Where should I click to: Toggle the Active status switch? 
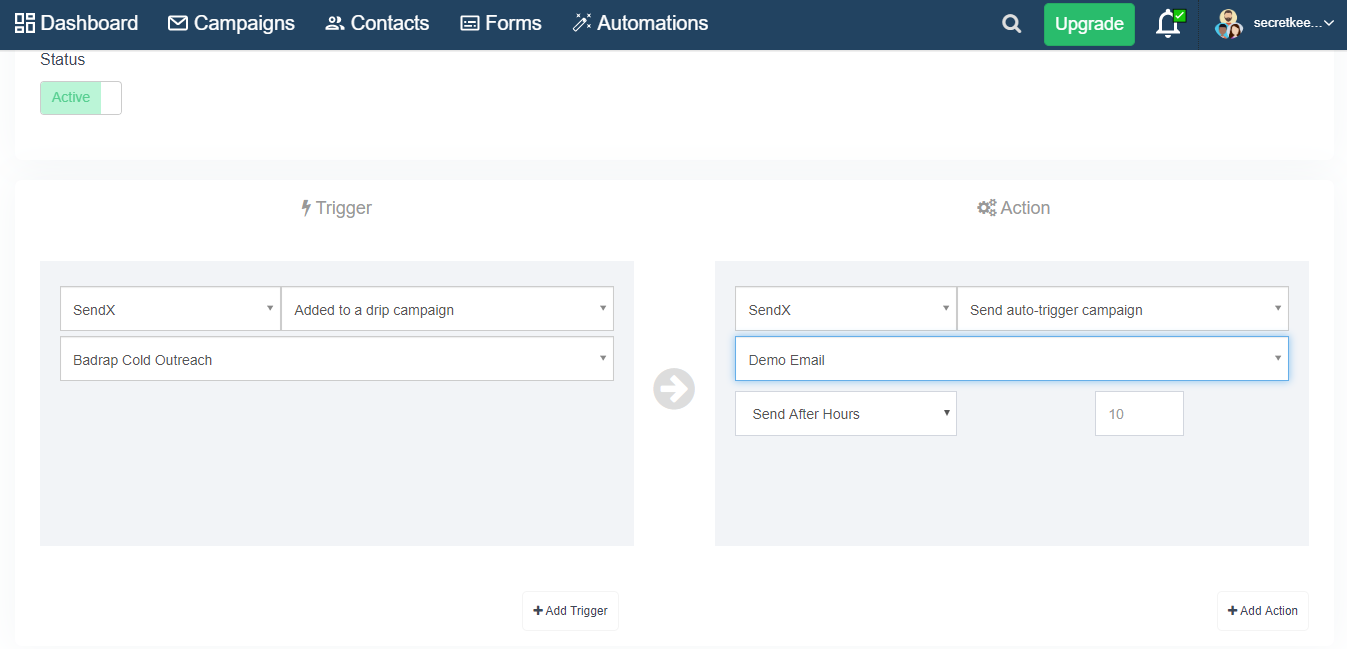point(81,98)
